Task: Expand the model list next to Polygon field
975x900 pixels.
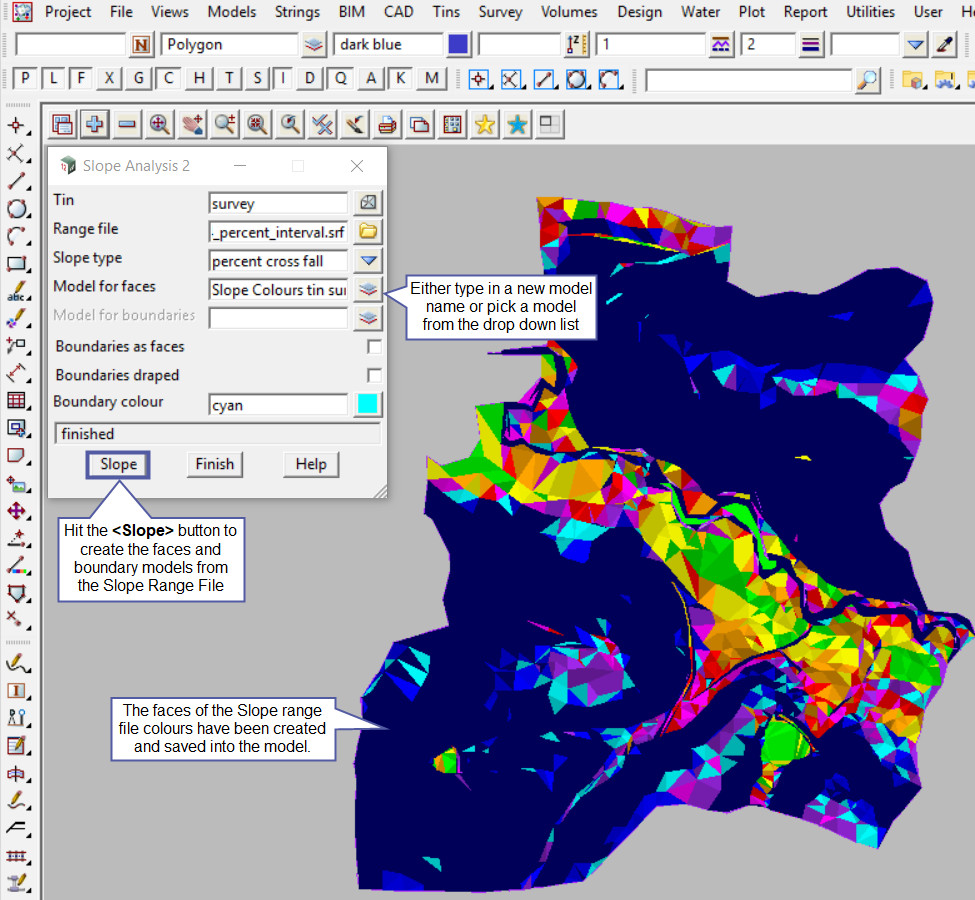Action: pos(314,45)
